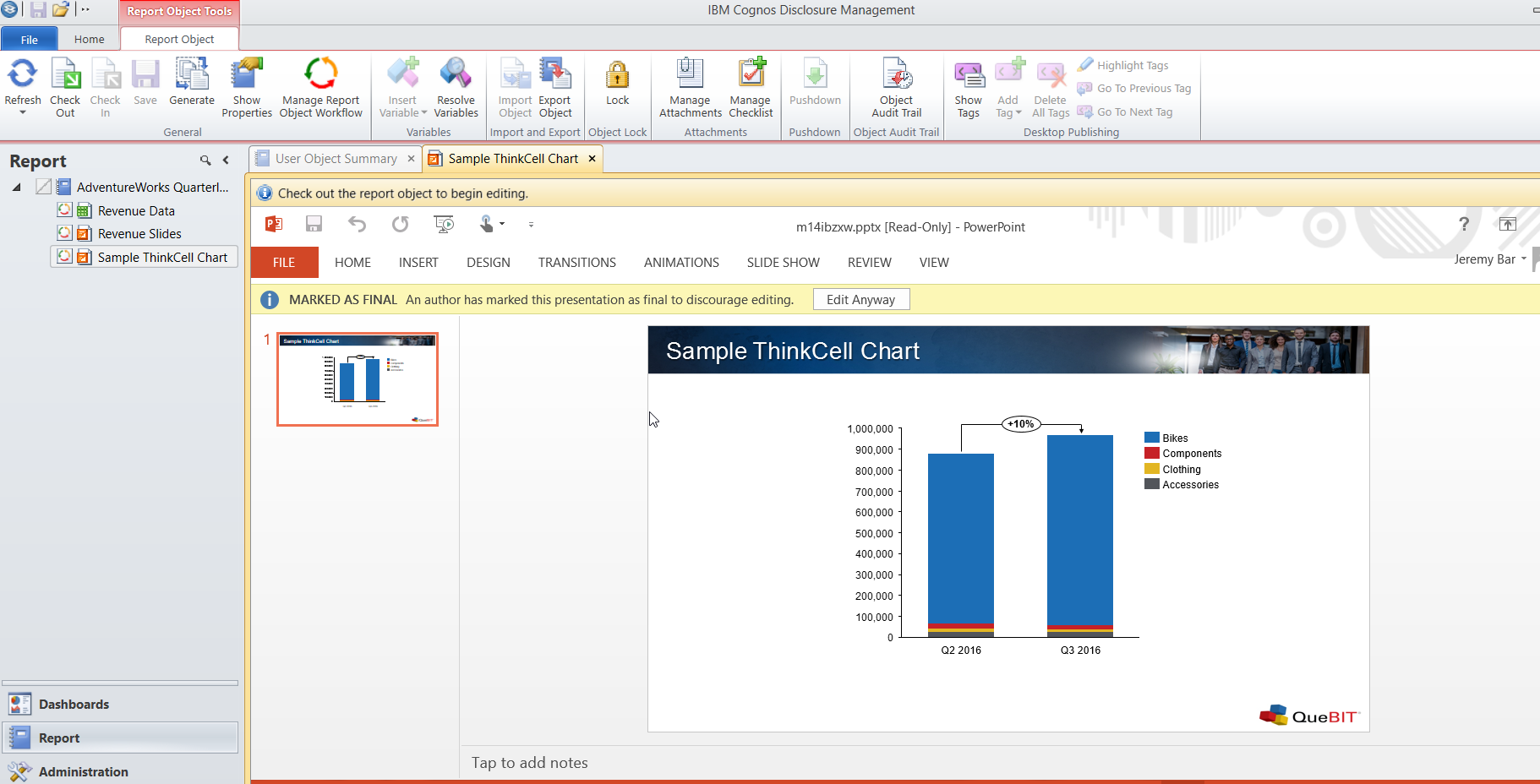Collapse the Report side panel
The image size is (1540, 784).
(226, 161)
